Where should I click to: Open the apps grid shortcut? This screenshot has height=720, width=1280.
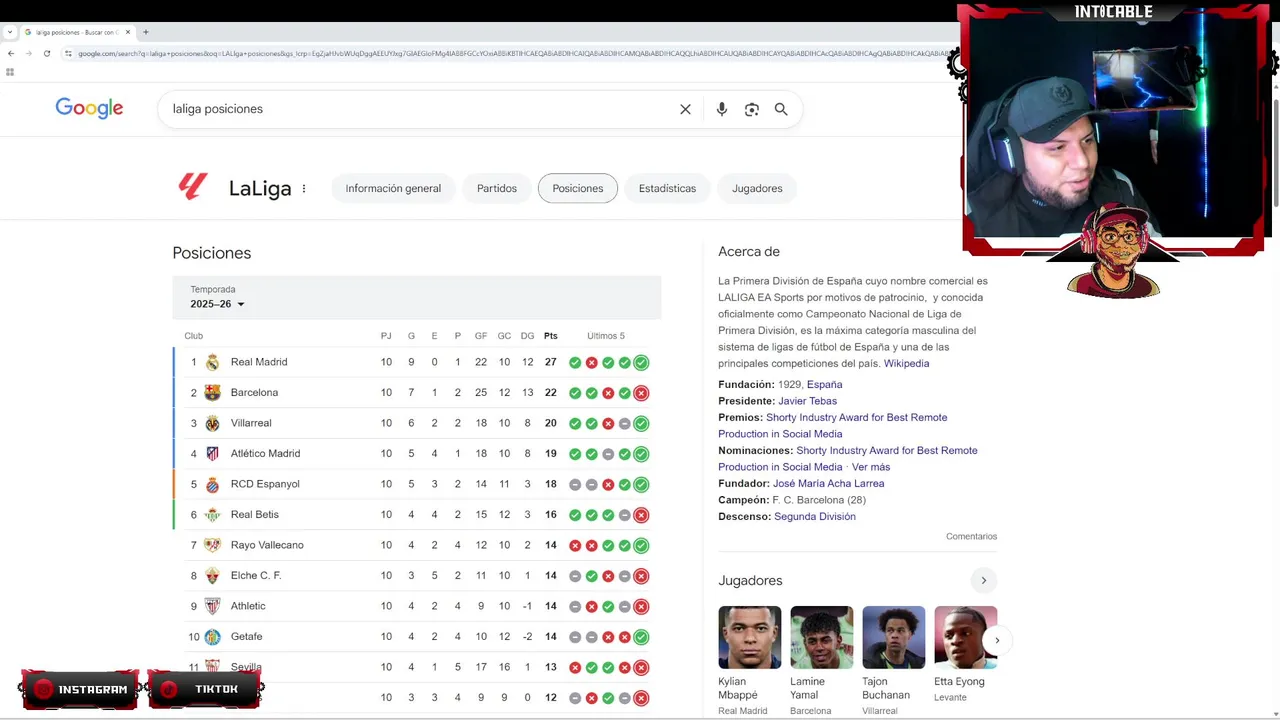tap(10, 72)
